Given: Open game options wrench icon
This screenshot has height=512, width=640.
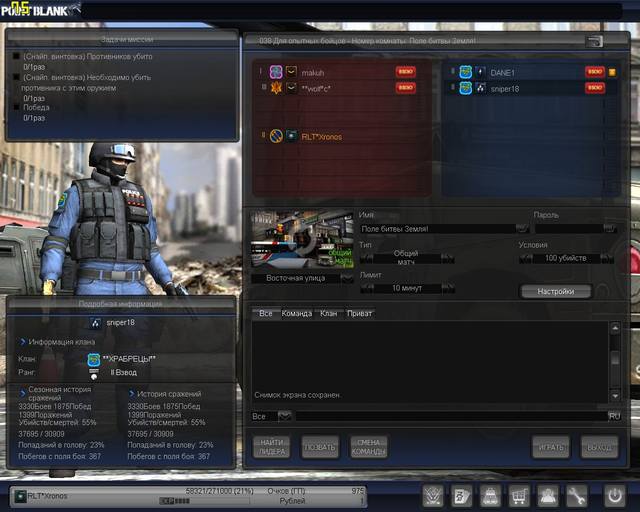Looking at the screenshot, I should pyautogui.click(x=576, y=496).
